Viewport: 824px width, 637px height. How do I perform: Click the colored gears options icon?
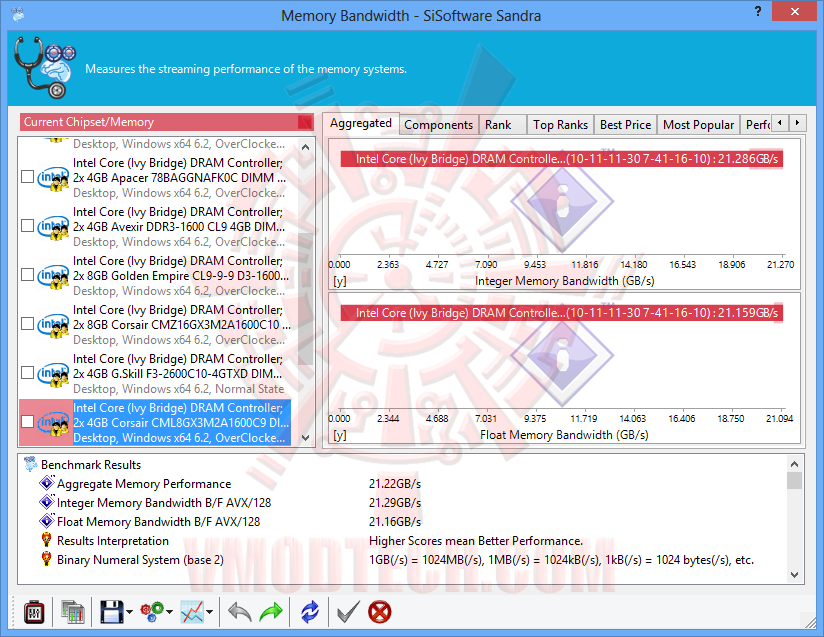pyautogui.click(x=152, y=612)
